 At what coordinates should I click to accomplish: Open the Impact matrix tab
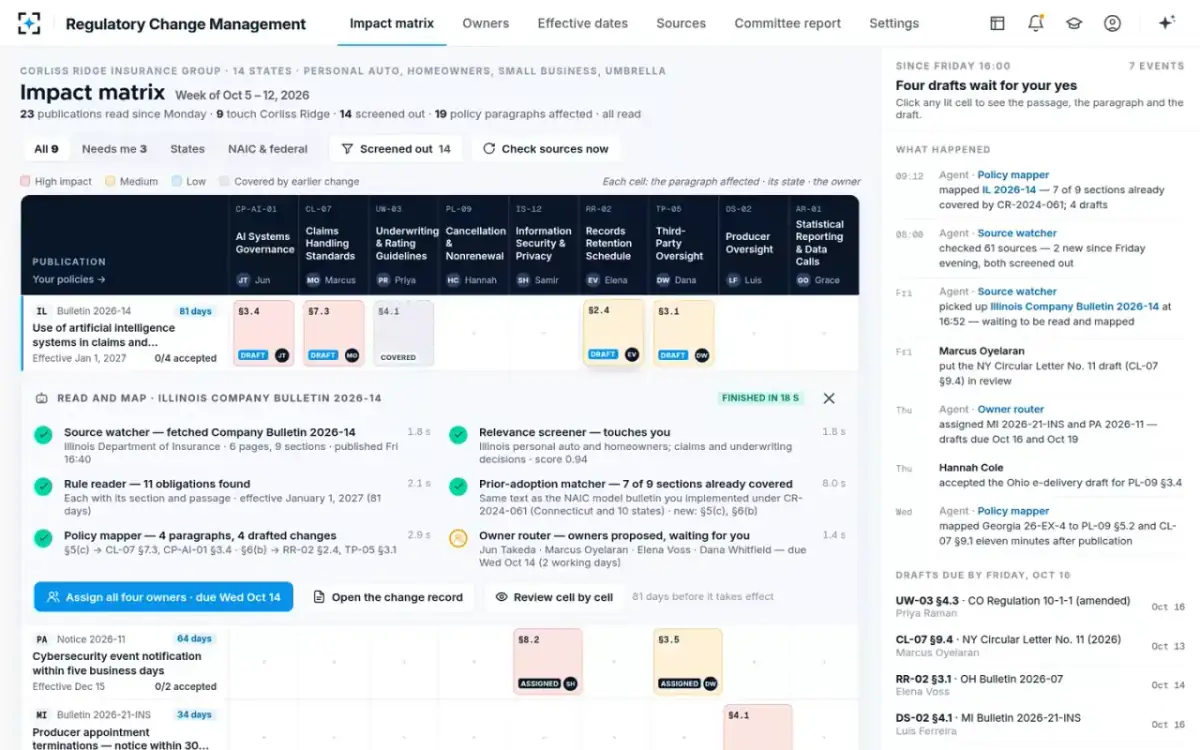point(392,23)
